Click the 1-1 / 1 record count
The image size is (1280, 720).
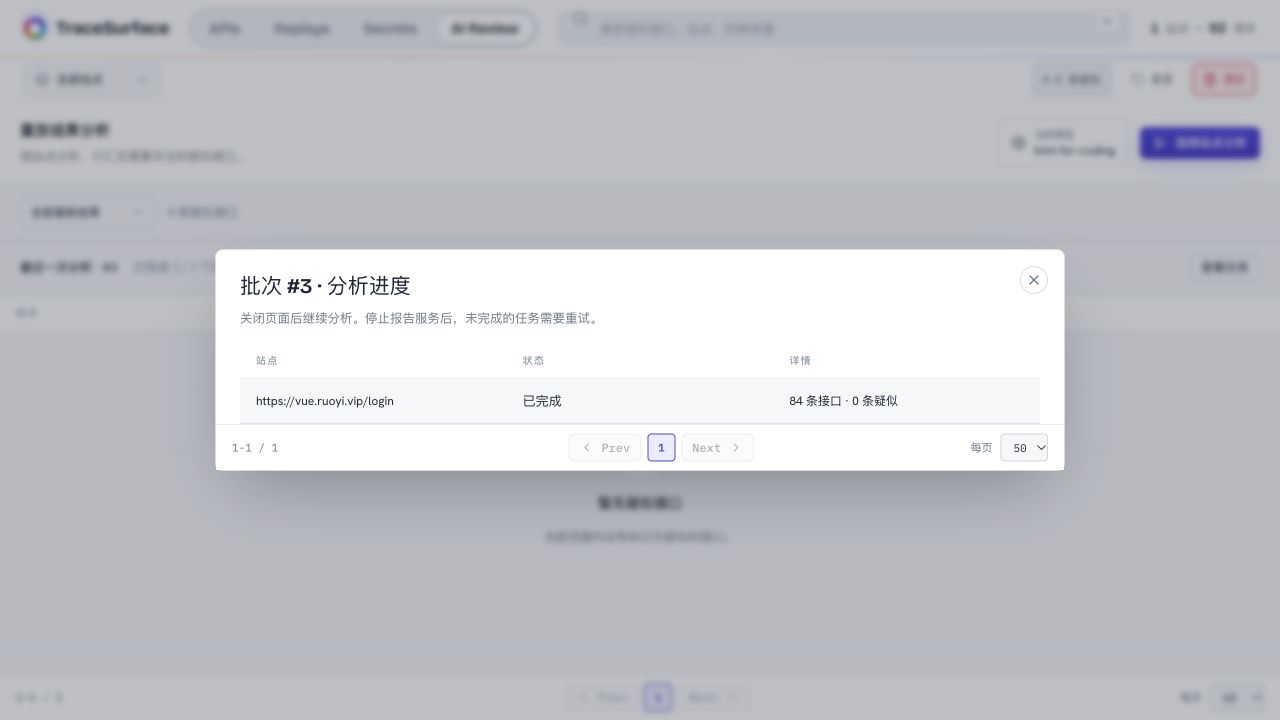coord(255,448)
